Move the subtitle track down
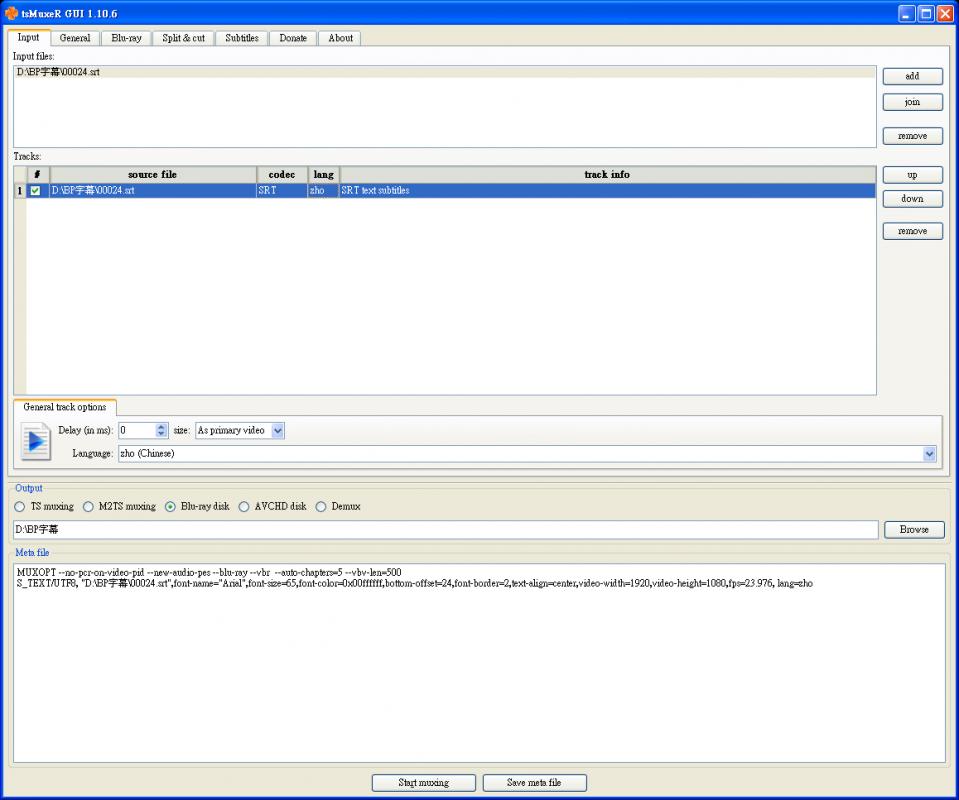 tap(912, 198)
